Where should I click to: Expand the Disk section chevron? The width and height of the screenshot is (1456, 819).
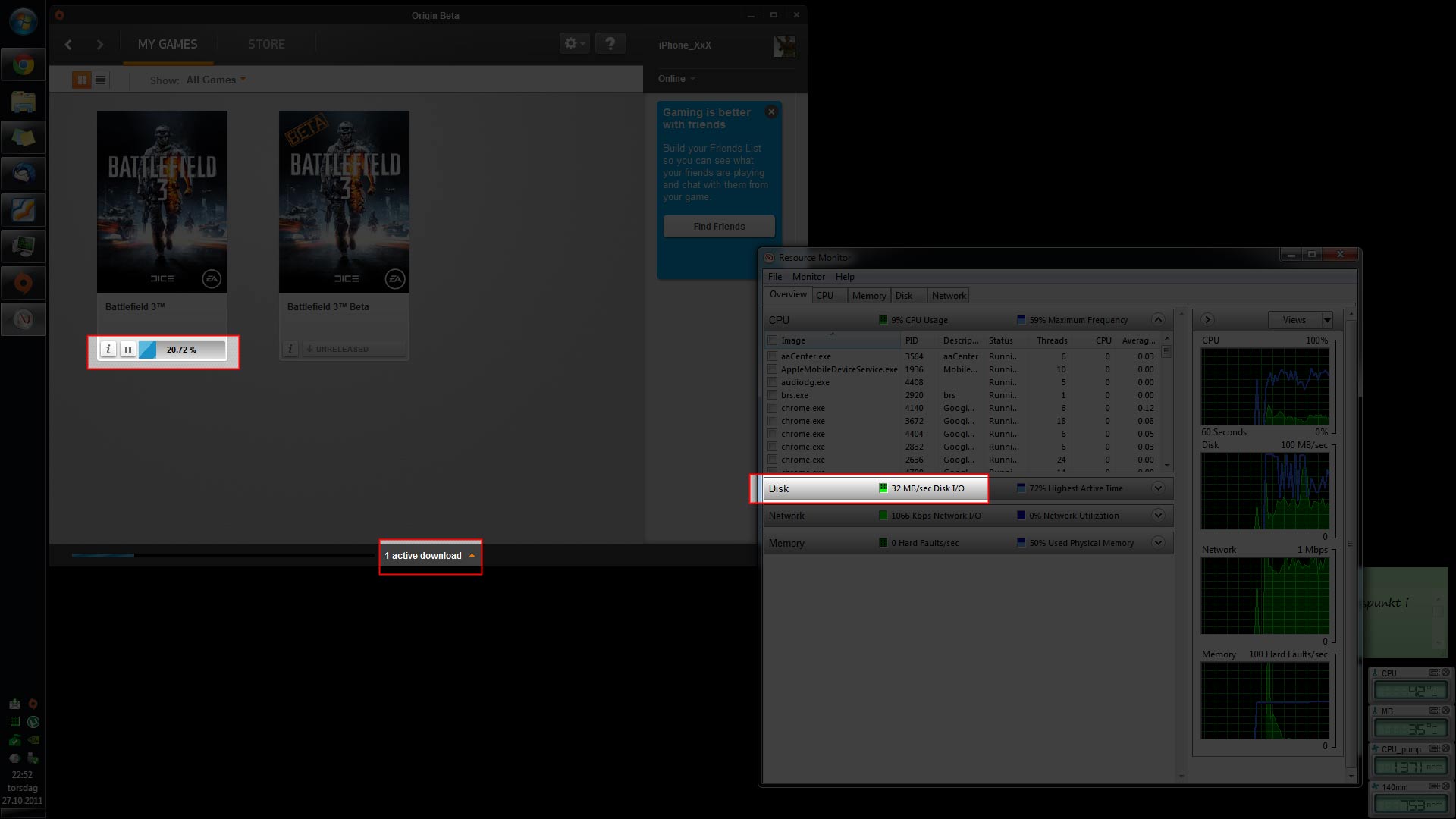[1158, 488]
